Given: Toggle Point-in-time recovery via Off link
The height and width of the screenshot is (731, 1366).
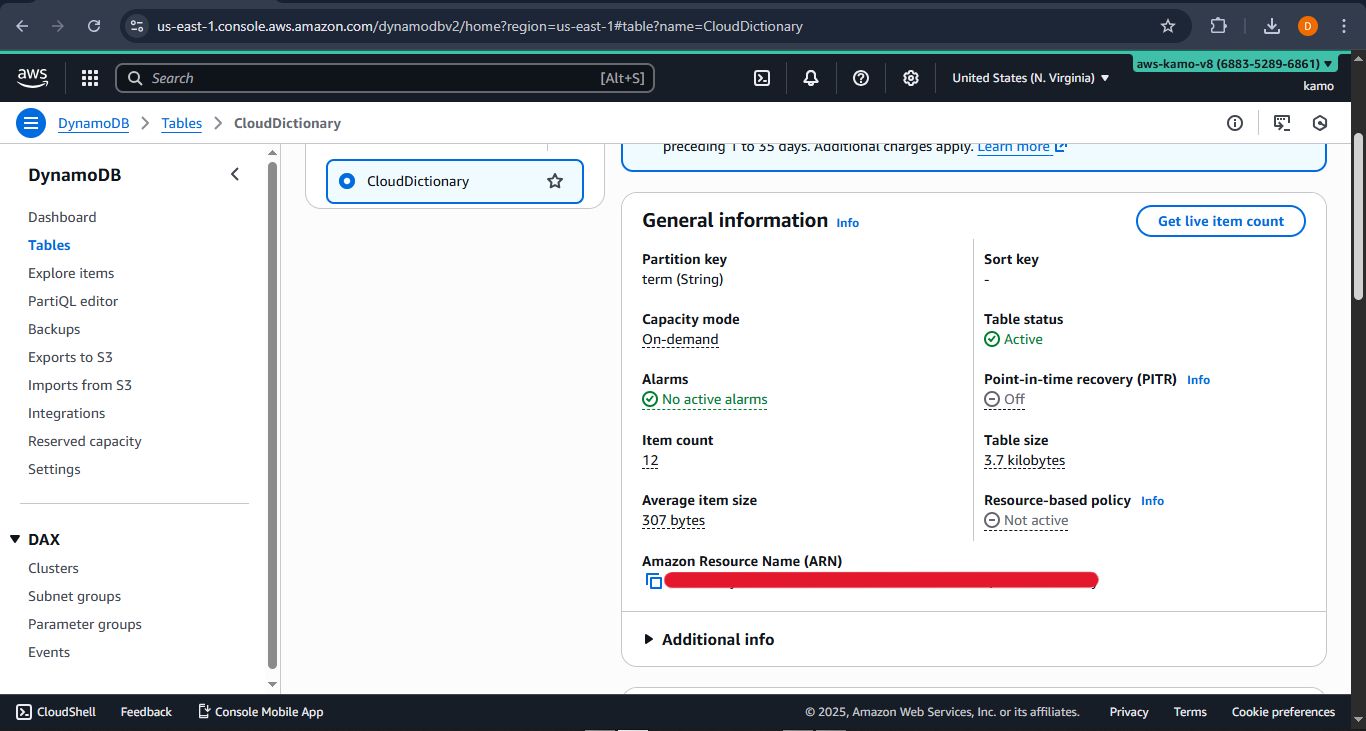Looking at the screenshot, I should pos(1011,399).
